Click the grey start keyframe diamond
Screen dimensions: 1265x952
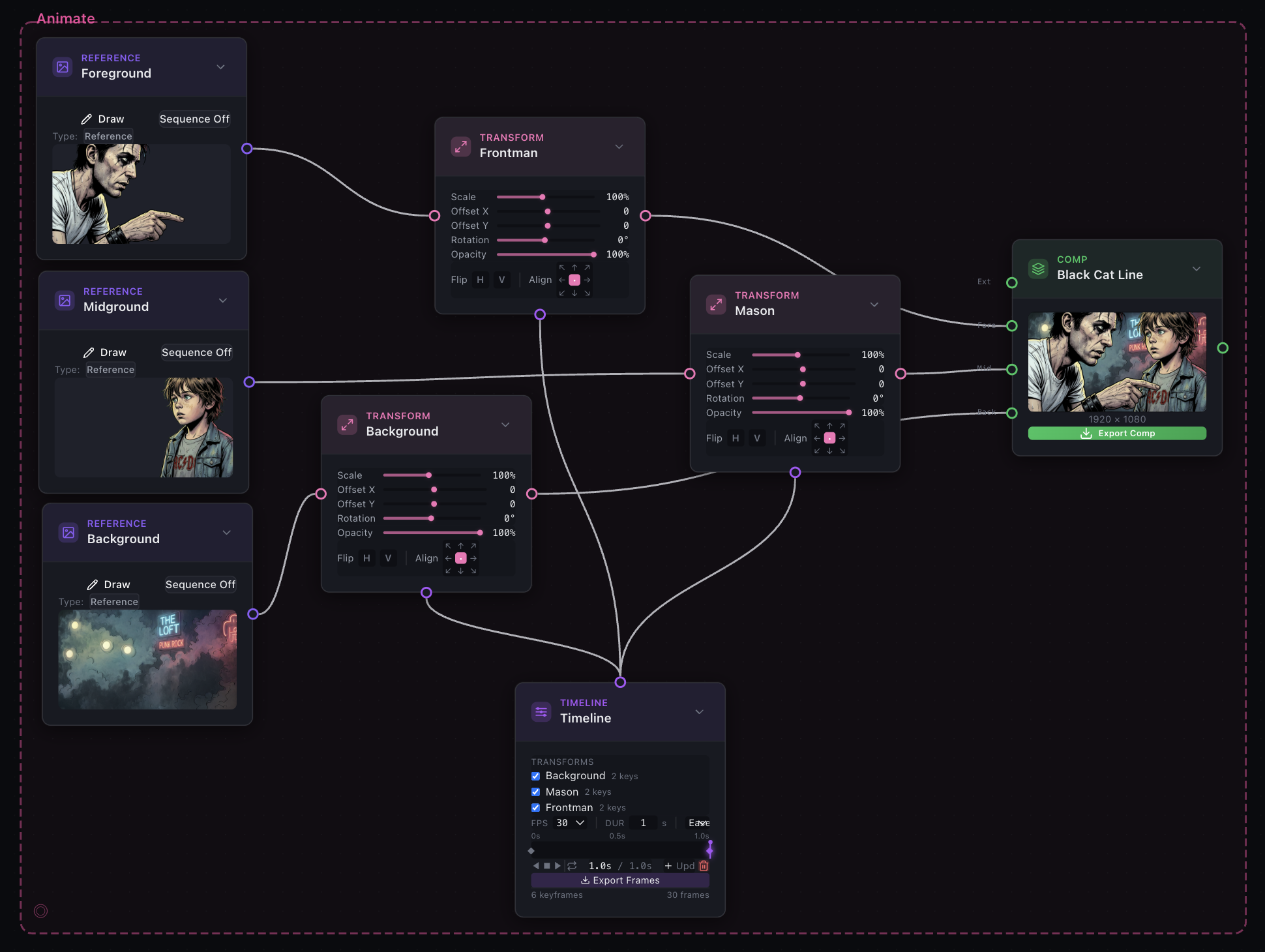[x=531, y=851]
